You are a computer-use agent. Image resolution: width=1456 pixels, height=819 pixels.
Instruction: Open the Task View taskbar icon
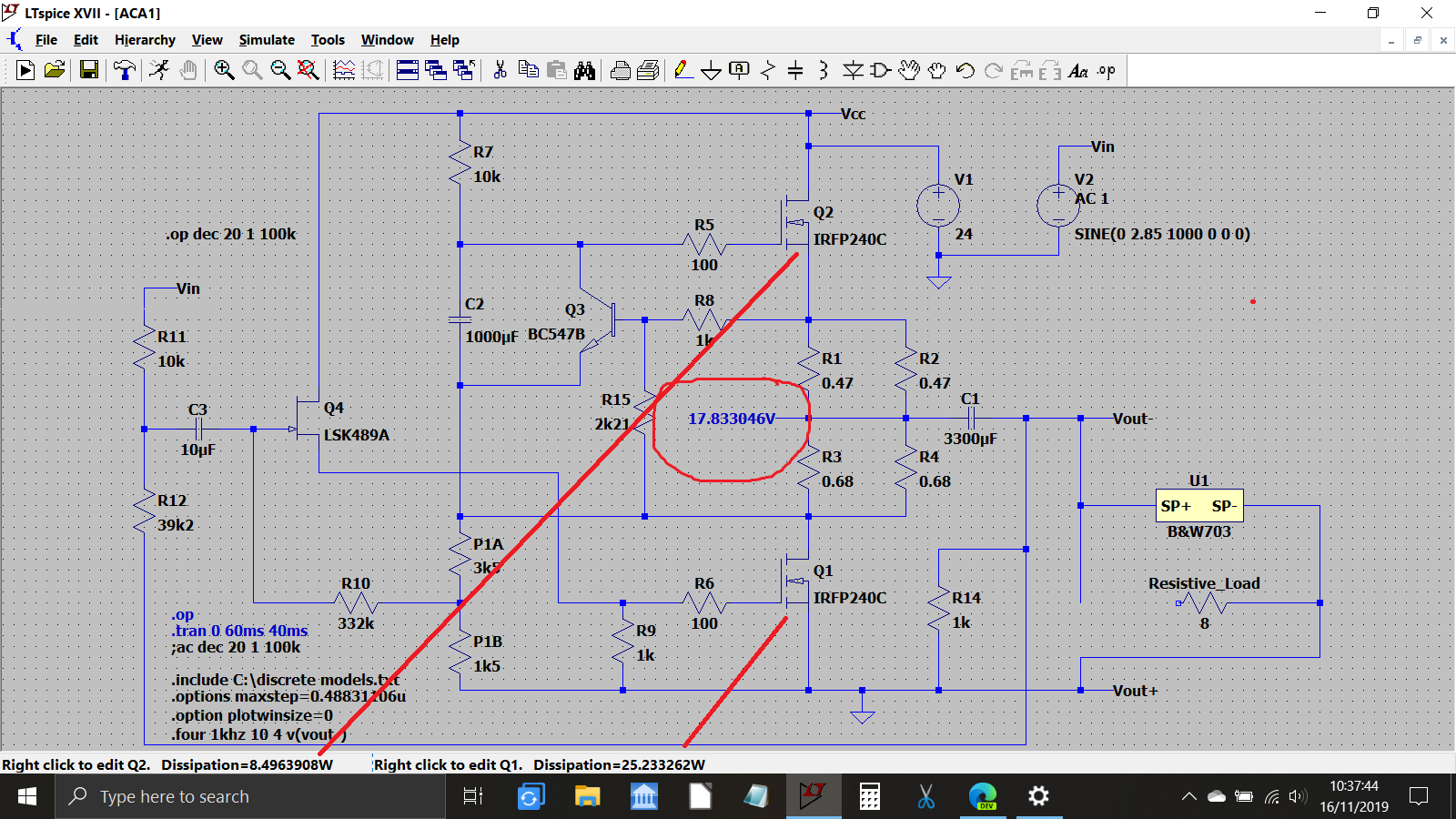click(473, 796)
